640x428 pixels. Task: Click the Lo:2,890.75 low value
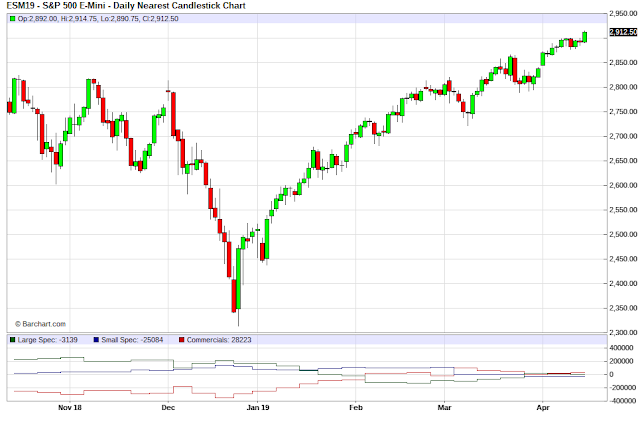coord(119,19)
